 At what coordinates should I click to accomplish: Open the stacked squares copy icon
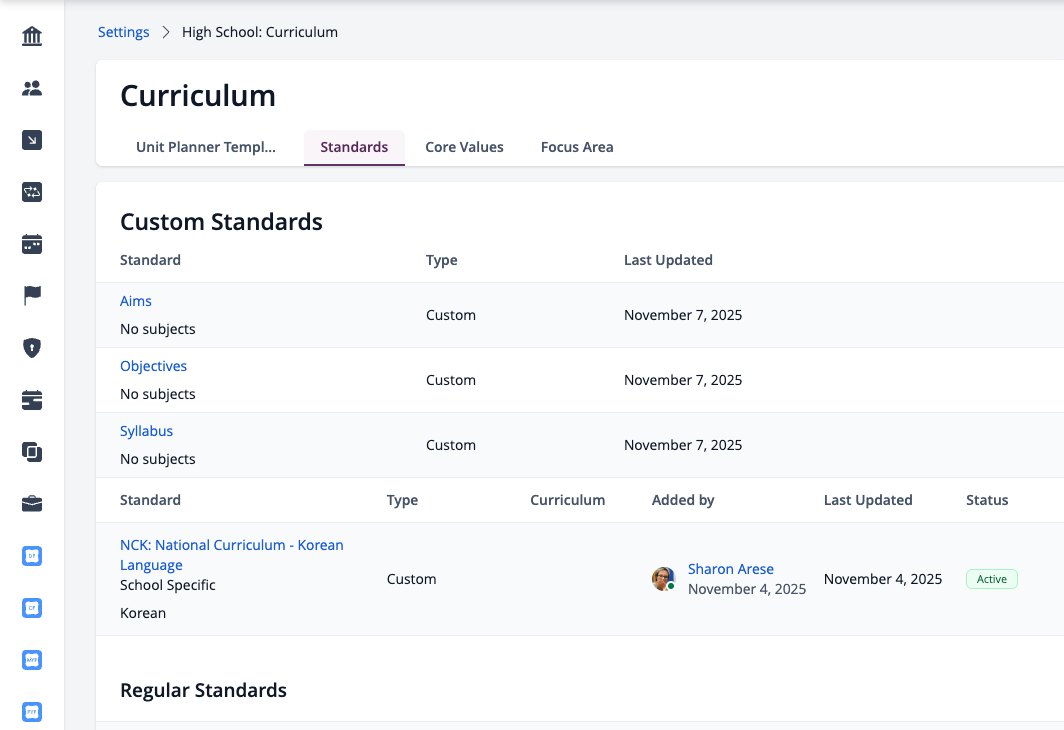[32, 452]
